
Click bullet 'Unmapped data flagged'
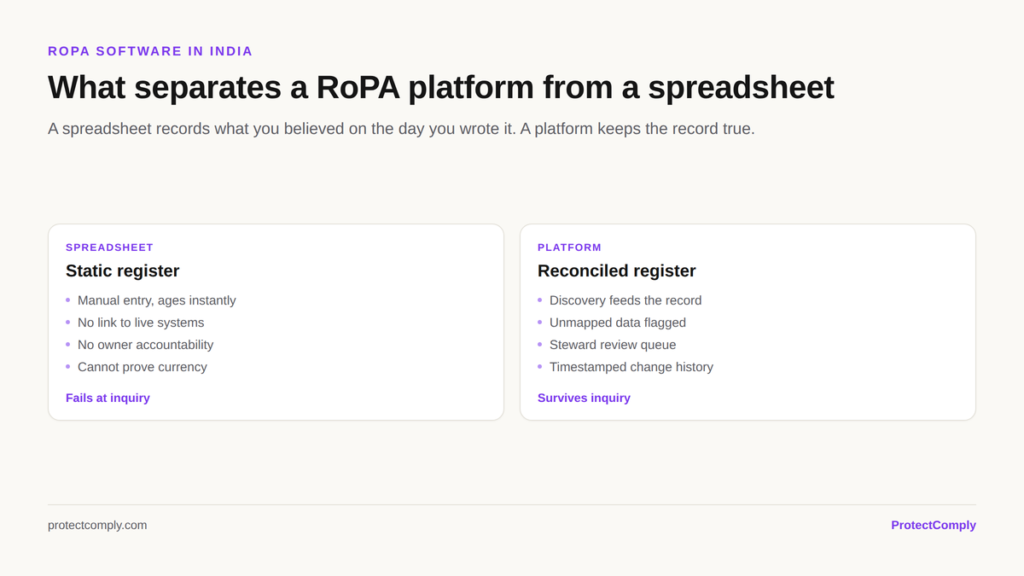click(x=618, y=323)
